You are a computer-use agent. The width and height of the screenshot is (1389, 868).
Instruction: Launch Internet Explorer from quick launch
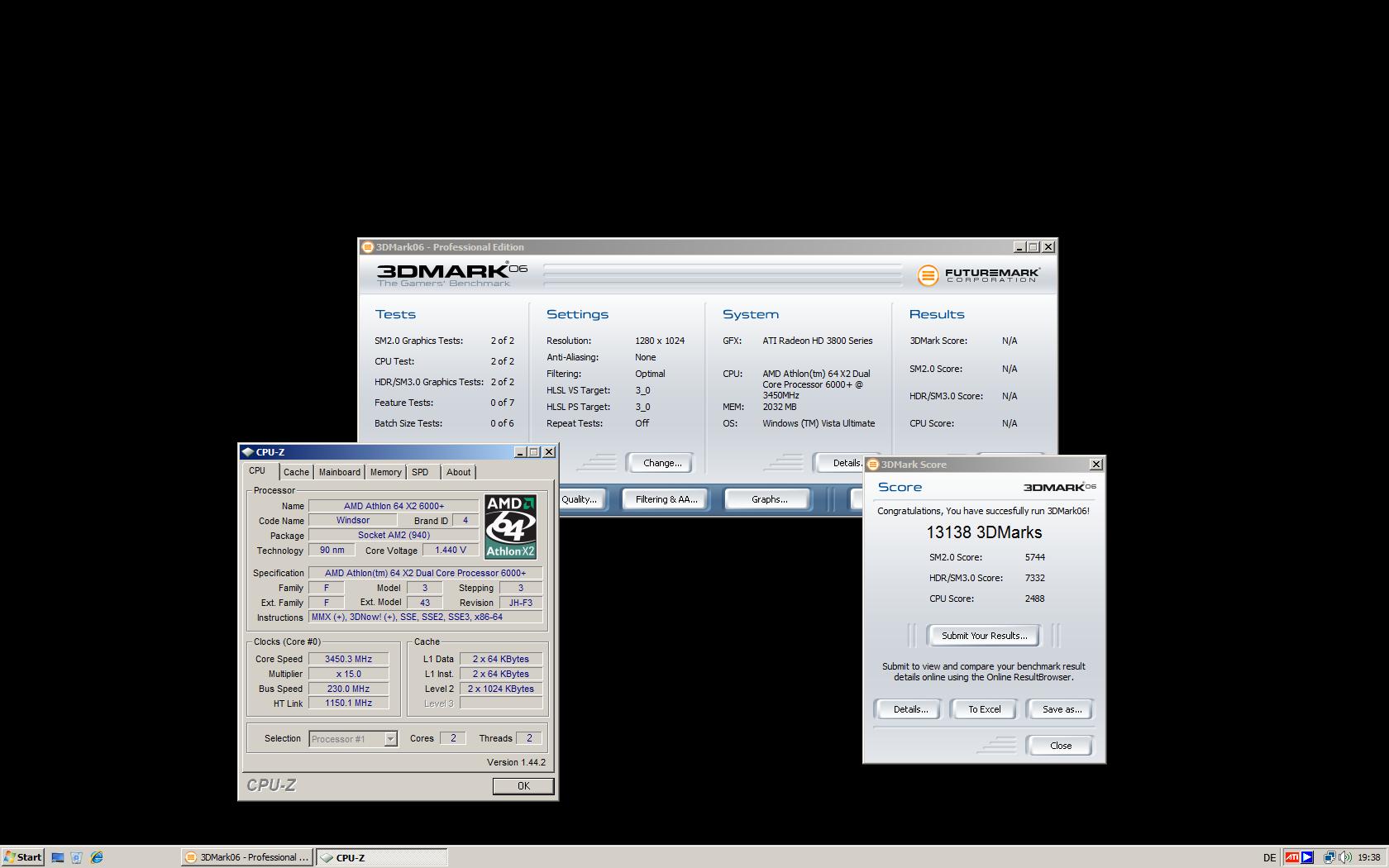(97, 857)
